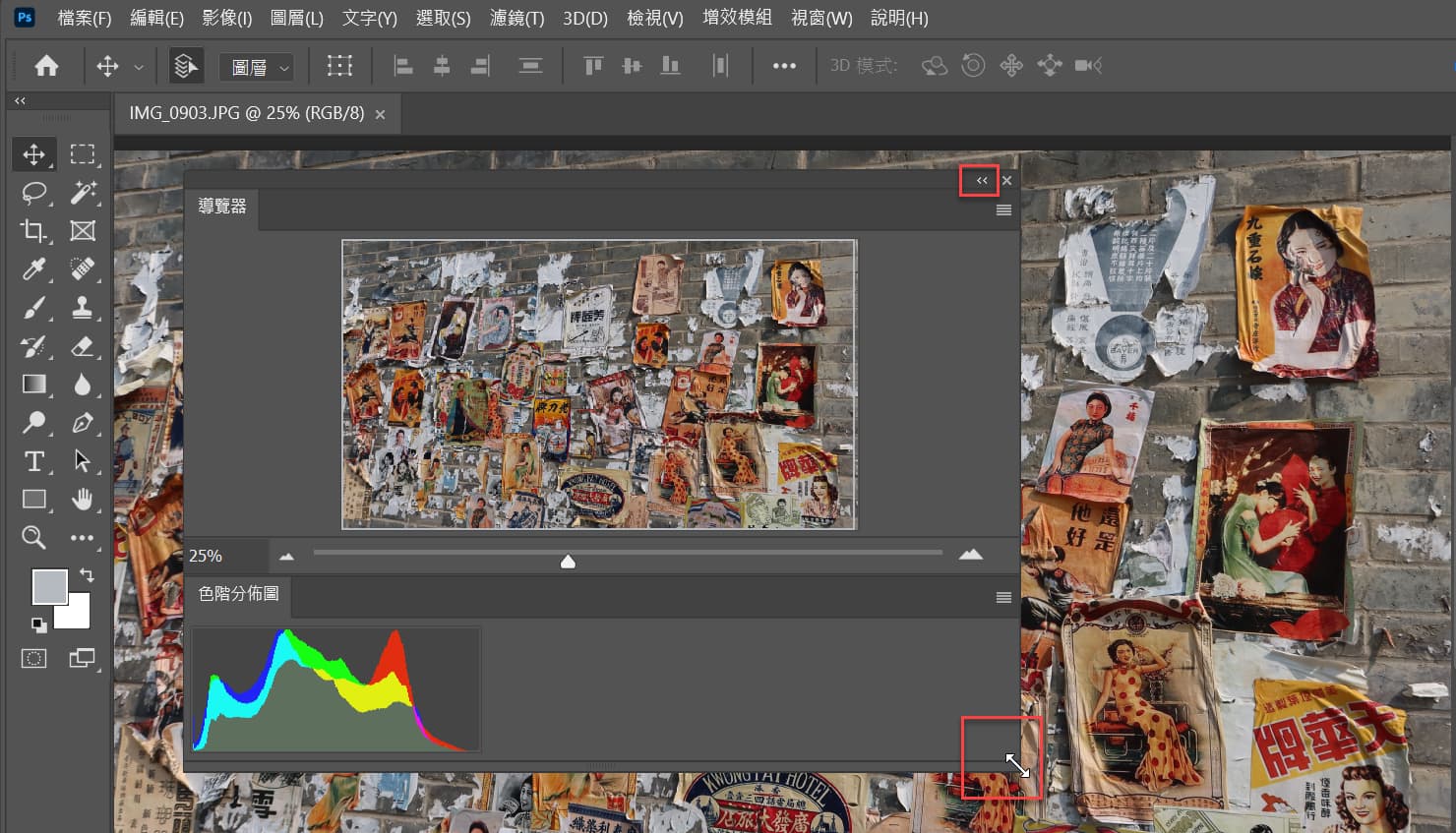Change the screen mode

pyautogui.click(x=83, y=658)
